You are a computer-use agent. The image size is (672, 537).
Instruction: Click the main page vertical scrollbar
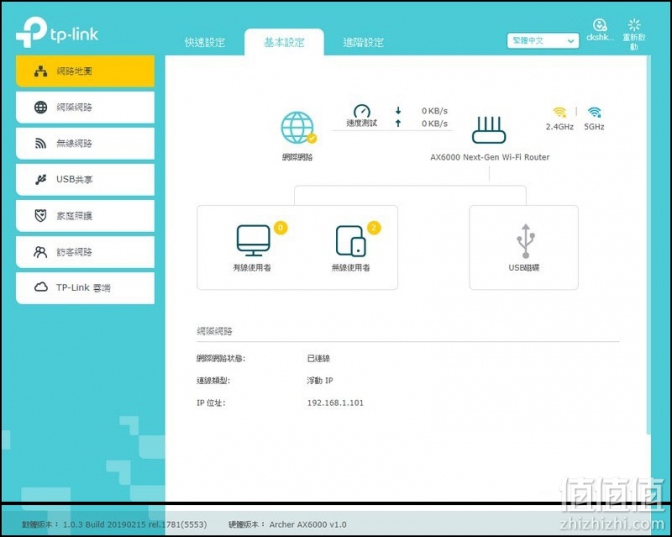click(x=648, y=244)
